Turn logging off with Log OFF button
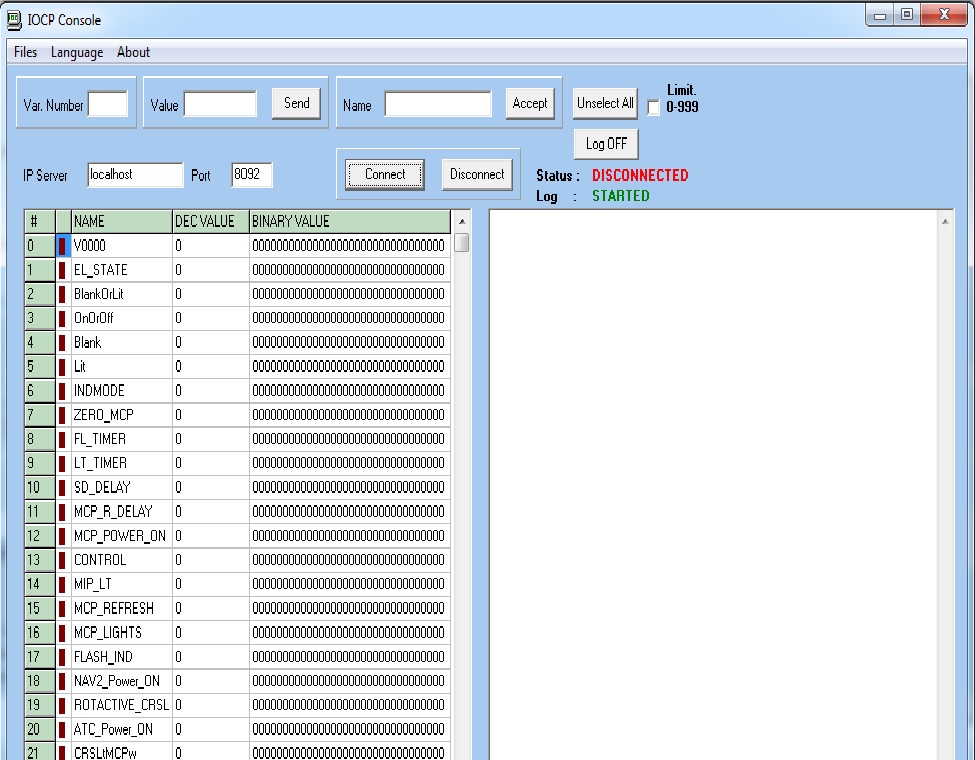Screen dimensions: 975x760 coord(606,144)
